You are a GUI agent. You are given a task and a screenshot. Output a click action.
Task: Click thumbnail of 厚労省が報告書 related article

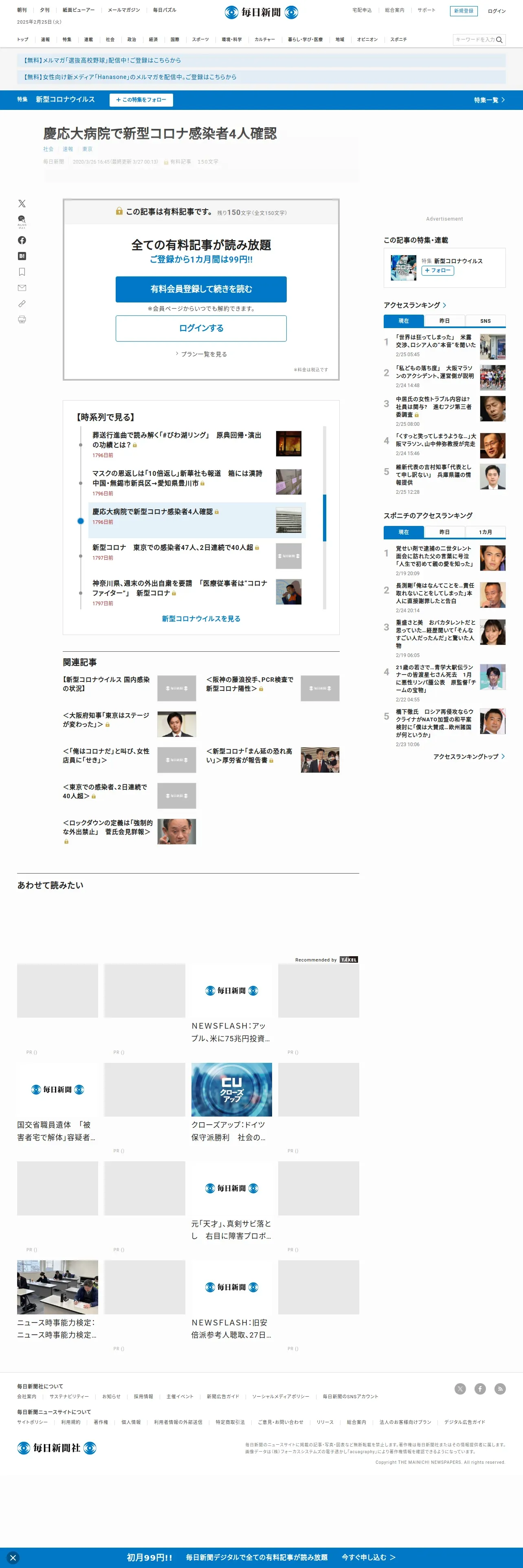tap(320, 760)
